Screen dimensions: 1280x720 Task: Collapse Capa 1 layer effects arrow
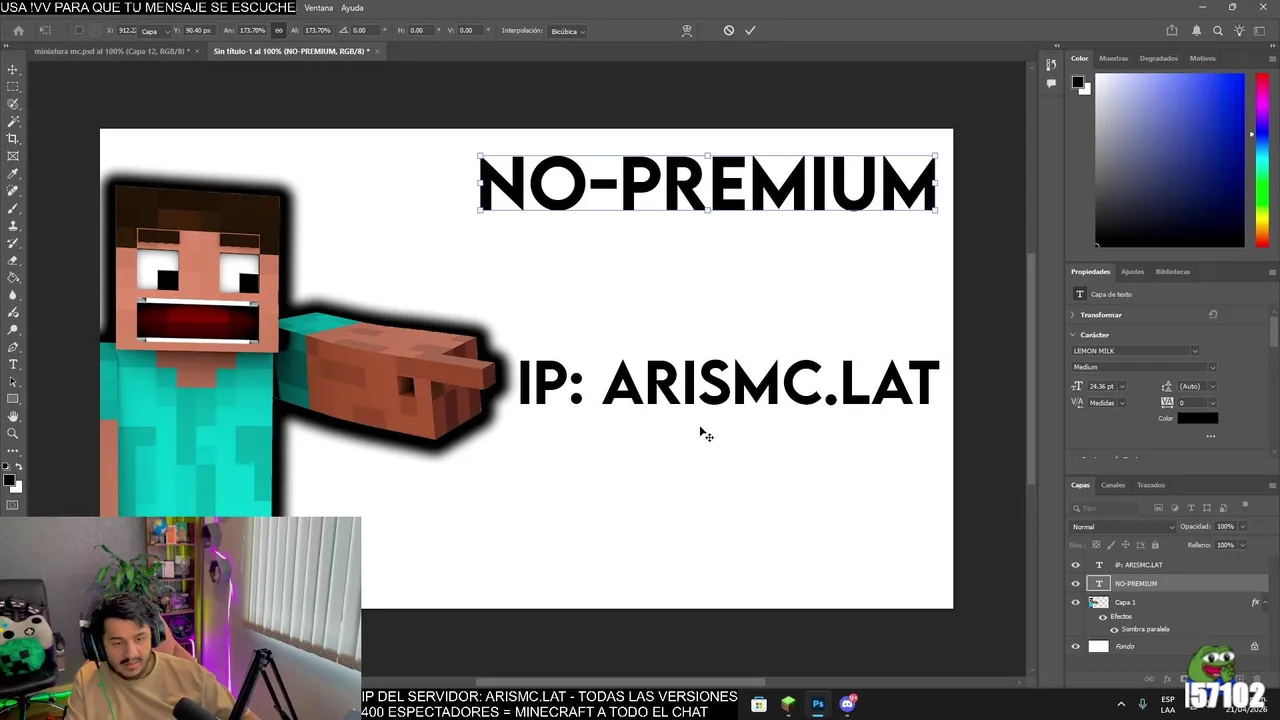[1265, 603]
